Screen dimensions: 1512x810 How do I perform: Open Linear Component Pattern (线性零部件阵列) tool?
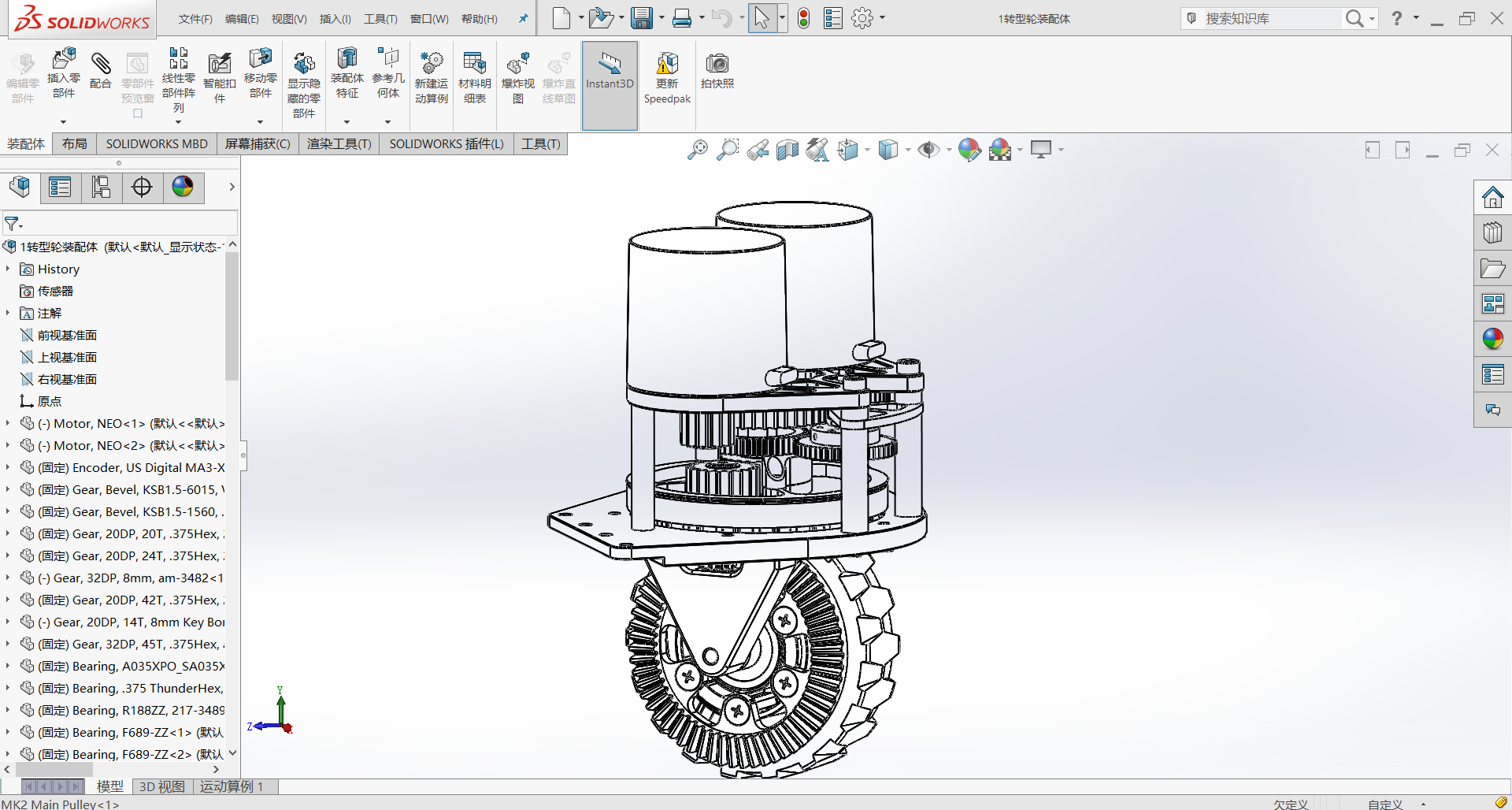179,58
